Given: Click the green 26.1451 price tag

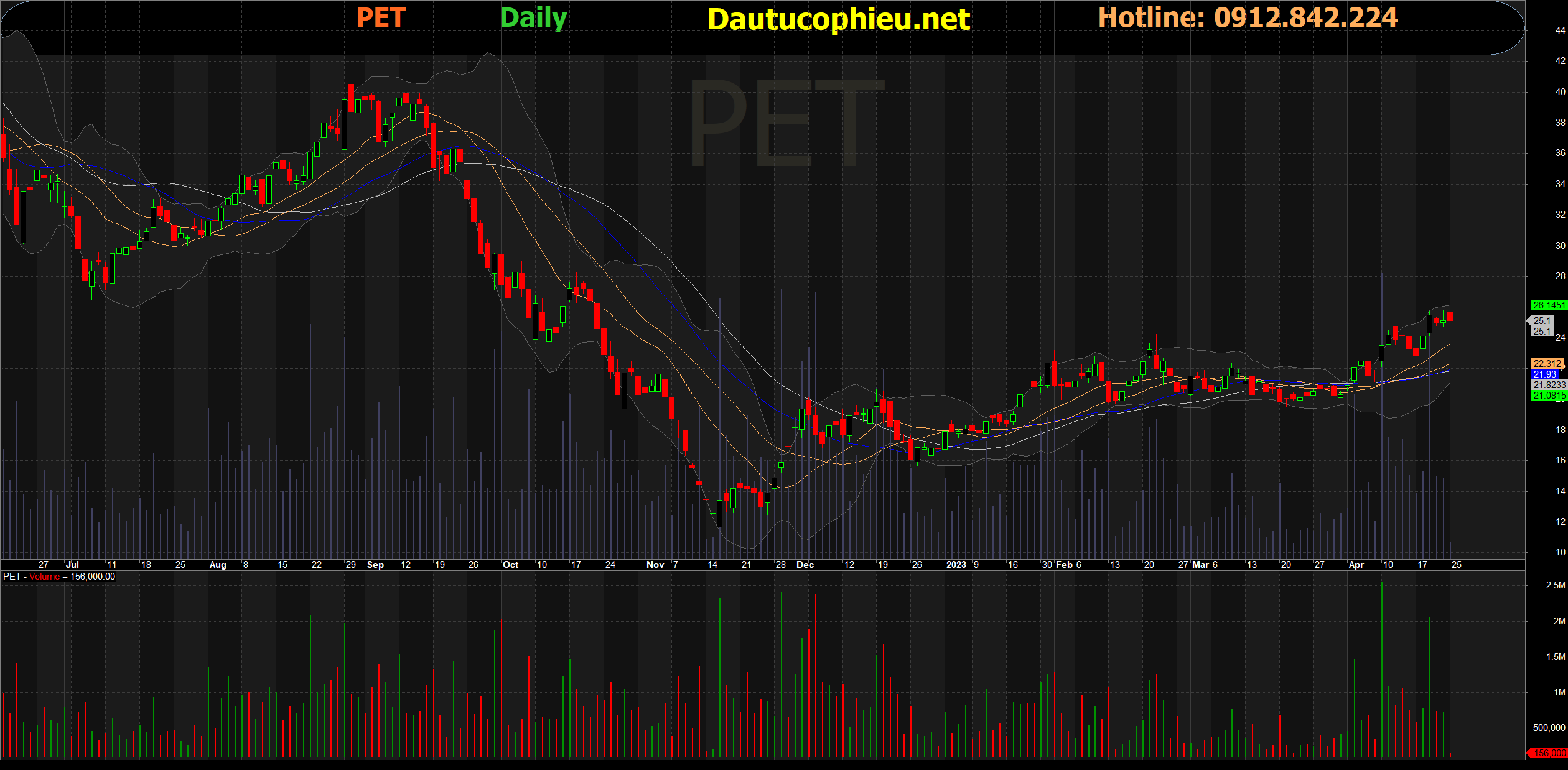Looking at the screenshot, I should point(1548,305).
